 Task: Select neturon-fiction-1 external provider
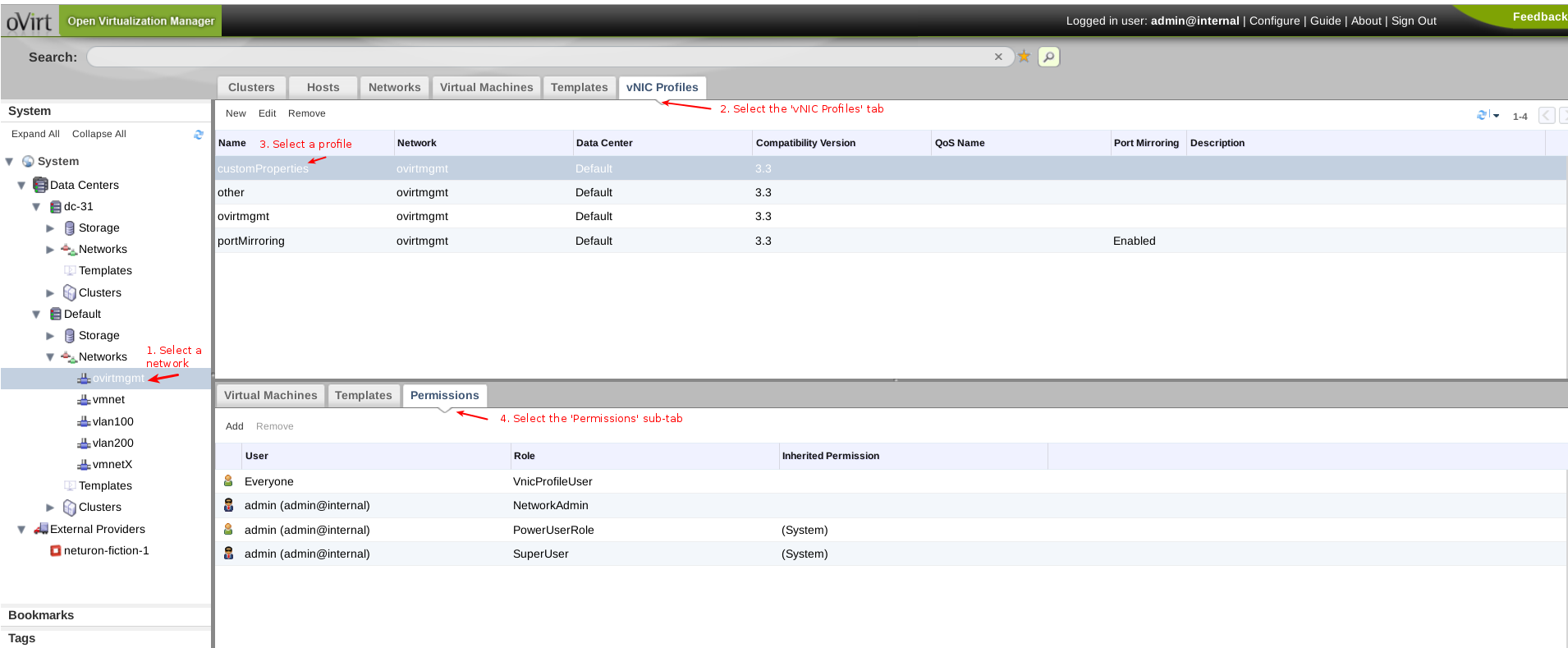coord(106,551)
